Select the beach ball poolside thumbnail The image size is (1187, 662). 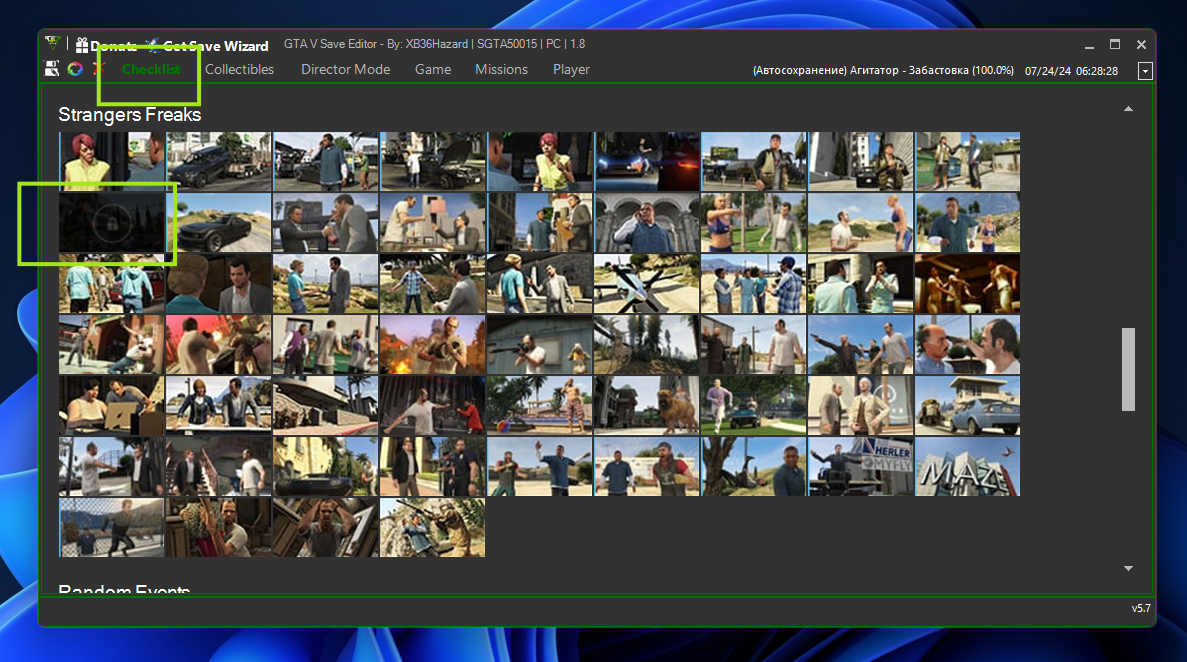click(540, 405)
